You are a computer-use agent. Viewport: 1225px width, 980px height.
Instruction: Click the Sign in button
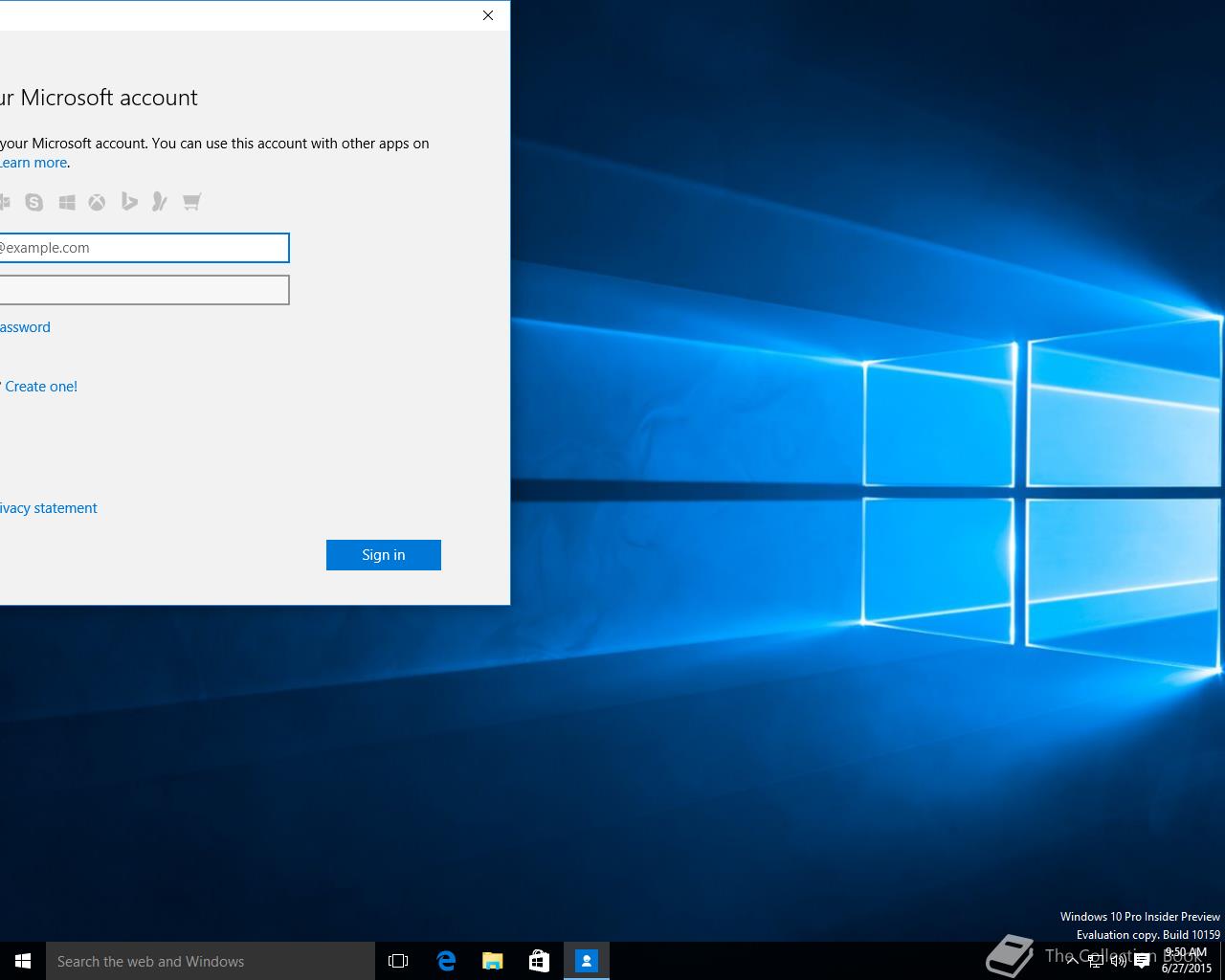pyautogui.click(x=383, y=555)
